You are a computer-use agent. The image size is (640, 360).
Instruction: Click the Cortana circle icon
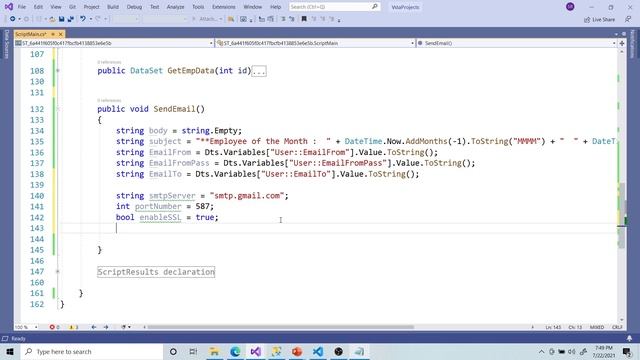[173, 351]
